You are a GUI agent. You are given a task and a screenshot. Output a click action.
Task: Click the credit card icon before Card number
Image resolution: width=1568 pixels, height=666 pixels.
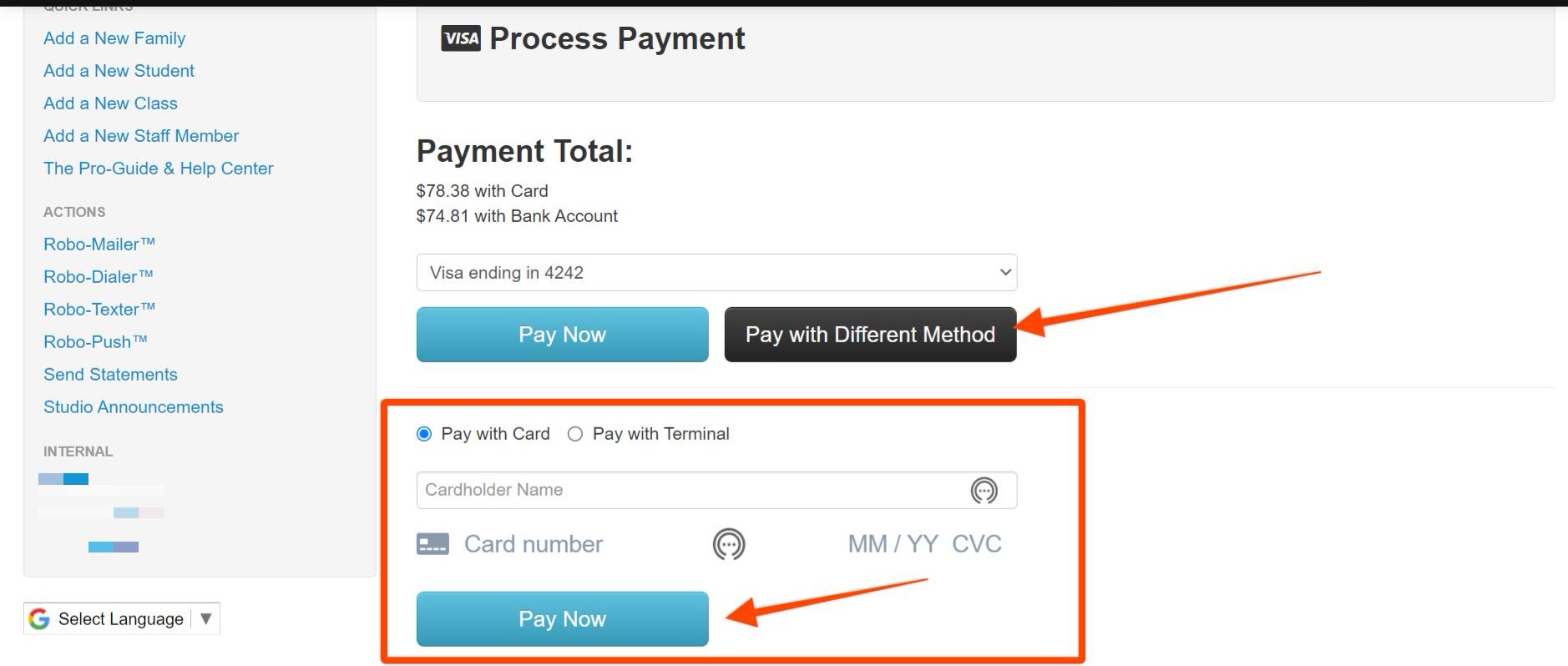tap(432, 544)
